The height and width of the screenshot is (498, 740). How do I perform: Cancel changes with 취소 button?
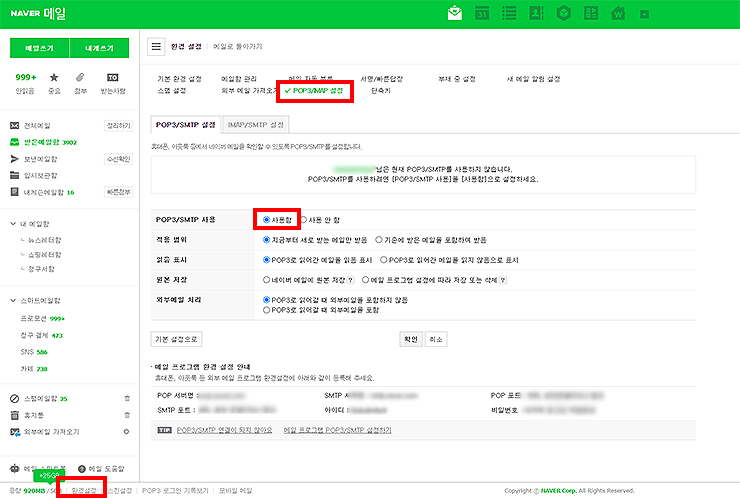436,339
